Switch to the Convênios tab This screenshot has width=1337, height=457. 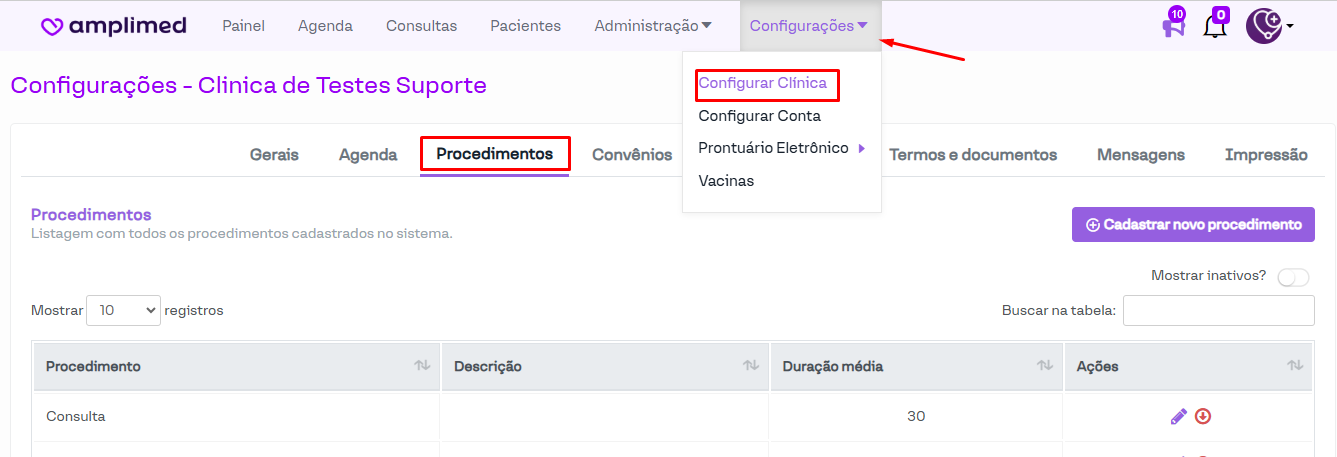tap(632, 155)
